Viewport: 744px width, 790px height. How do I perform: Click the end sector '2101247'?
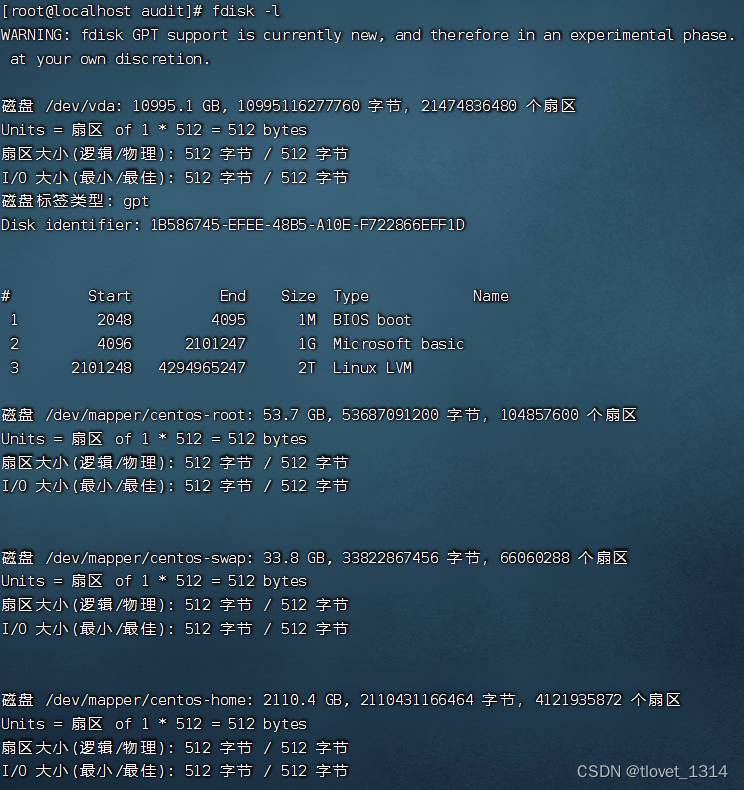[x=215, y=344]
